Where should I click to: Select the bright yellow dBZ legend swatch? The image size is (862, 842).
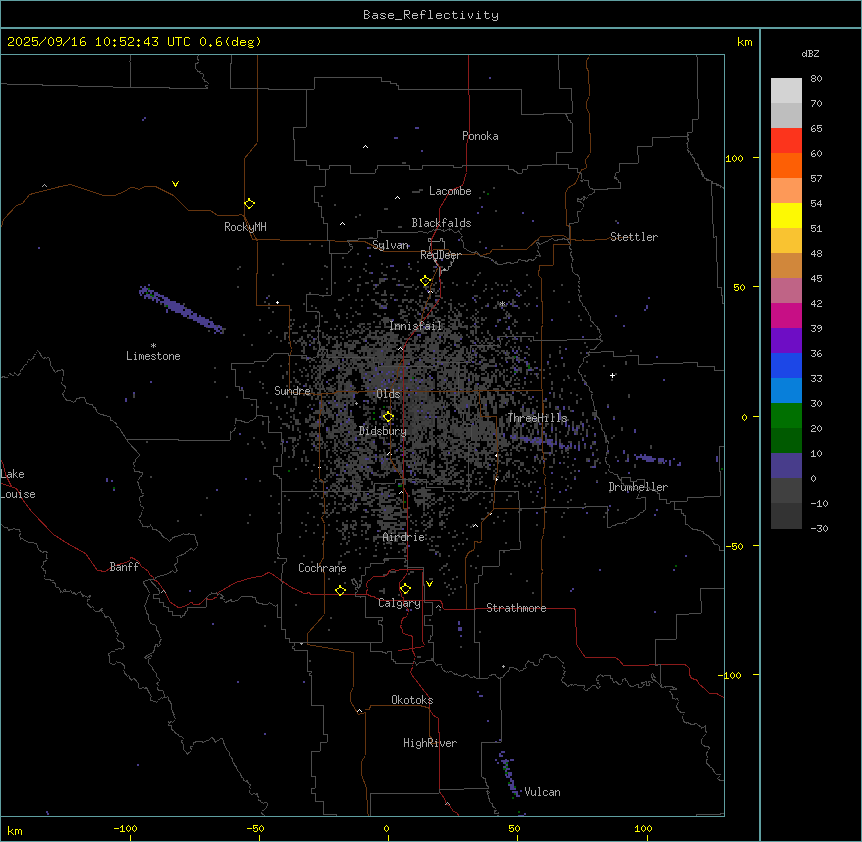click(x=786, y=215)
